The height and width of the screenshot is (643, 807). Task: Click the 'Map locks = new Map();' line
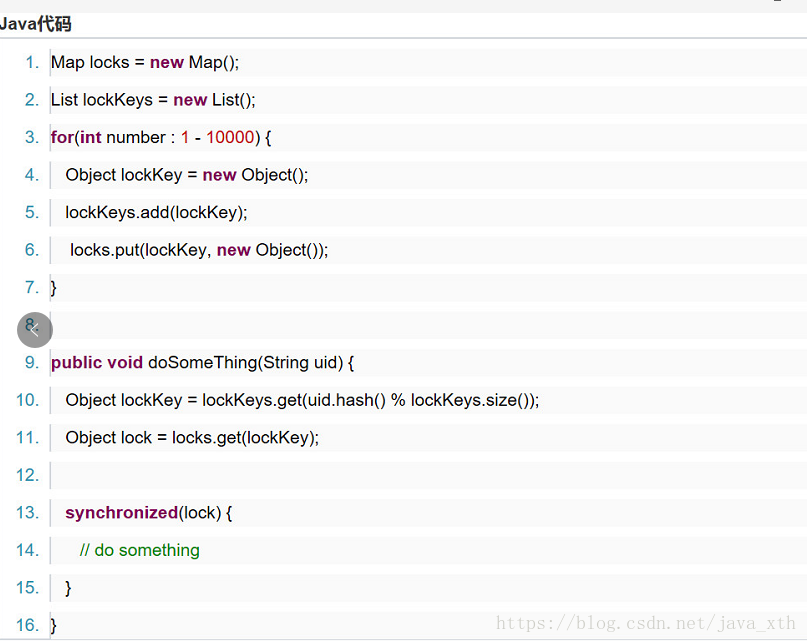click(x=145, y=62)
